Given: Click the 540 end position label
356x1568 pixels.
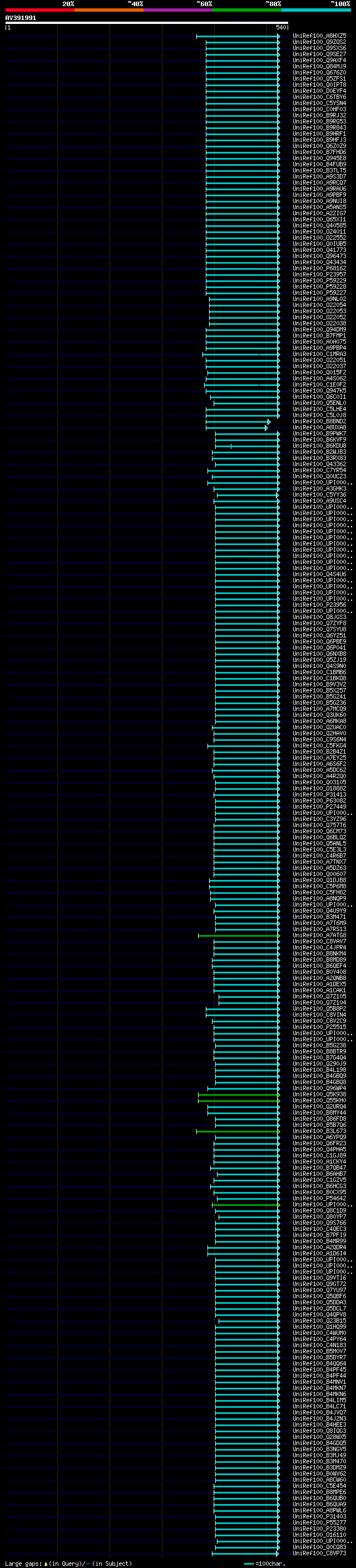Looking at the screenshot, I should 281,27.
